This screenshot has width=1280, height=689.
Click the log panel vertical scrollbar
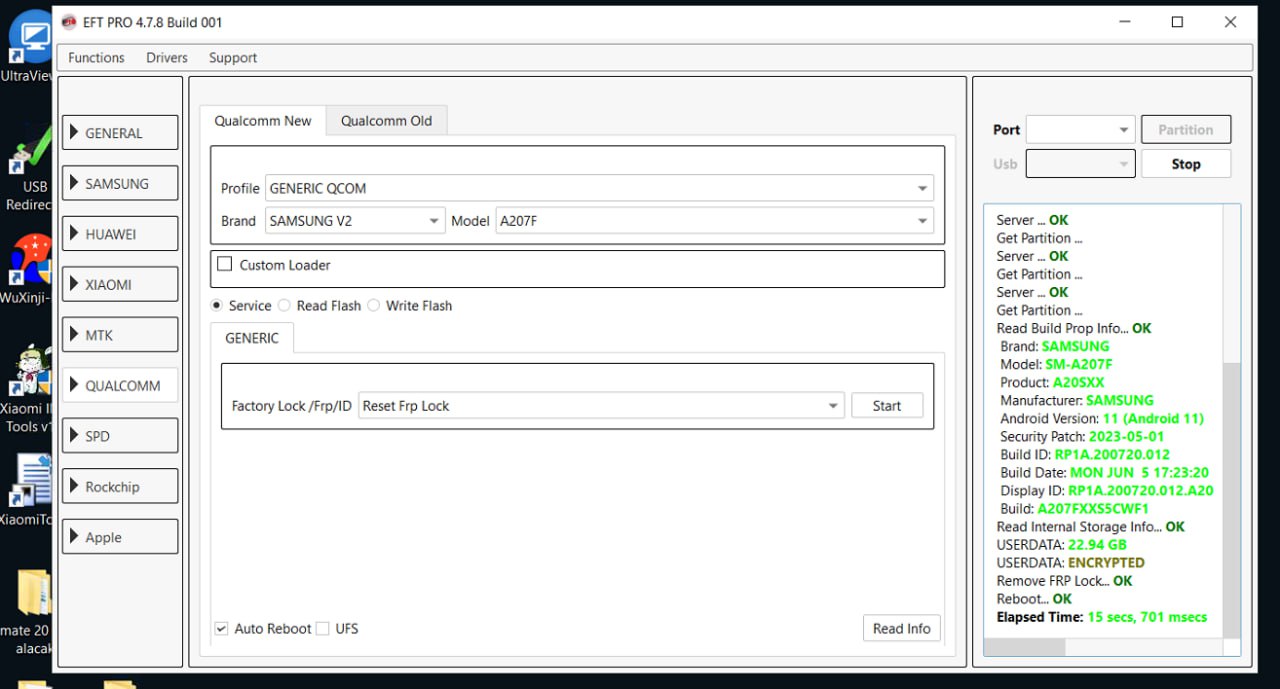coord(1231,500)
